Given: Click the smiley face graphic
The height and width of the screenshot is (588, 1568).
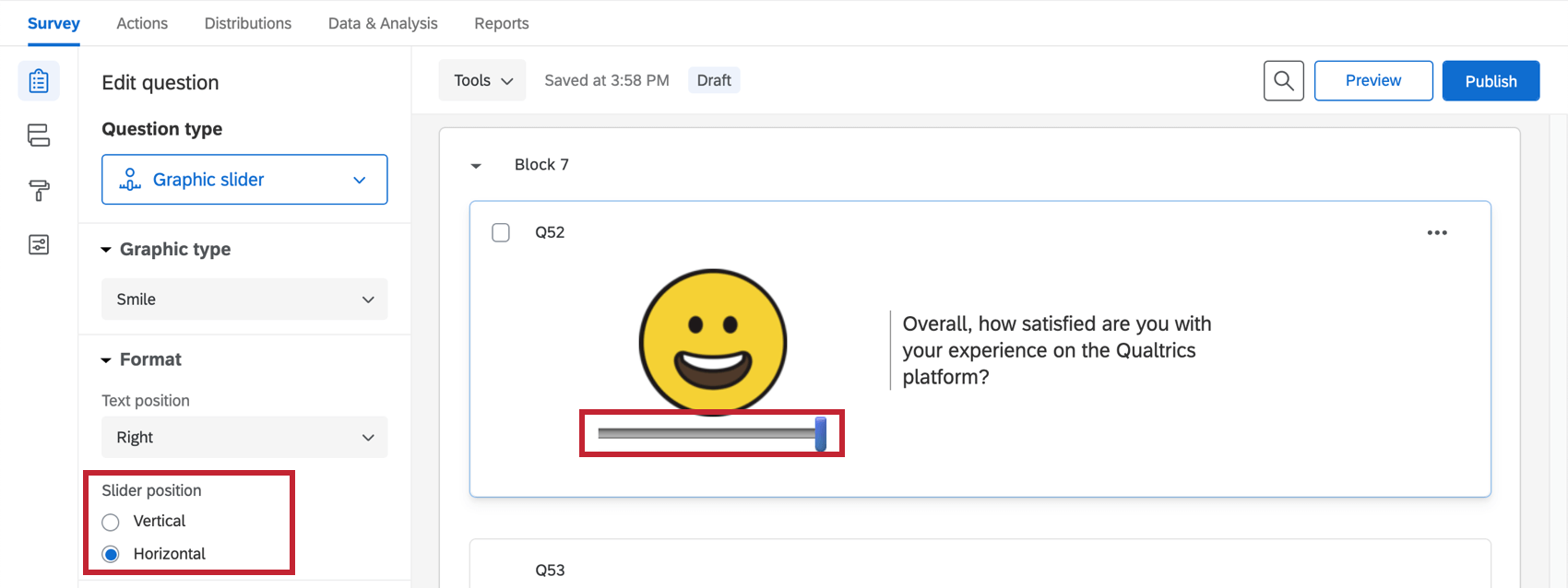Looking at the screenshot, I should [x=713, y=341].
